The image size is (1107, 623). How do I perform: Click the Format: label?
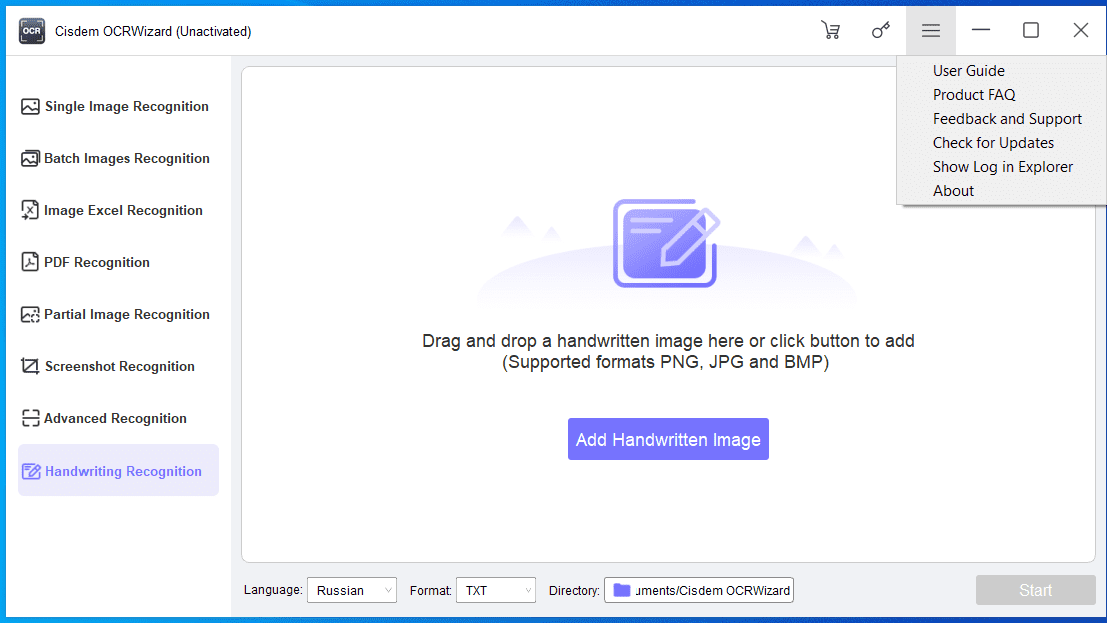[431, 590]
